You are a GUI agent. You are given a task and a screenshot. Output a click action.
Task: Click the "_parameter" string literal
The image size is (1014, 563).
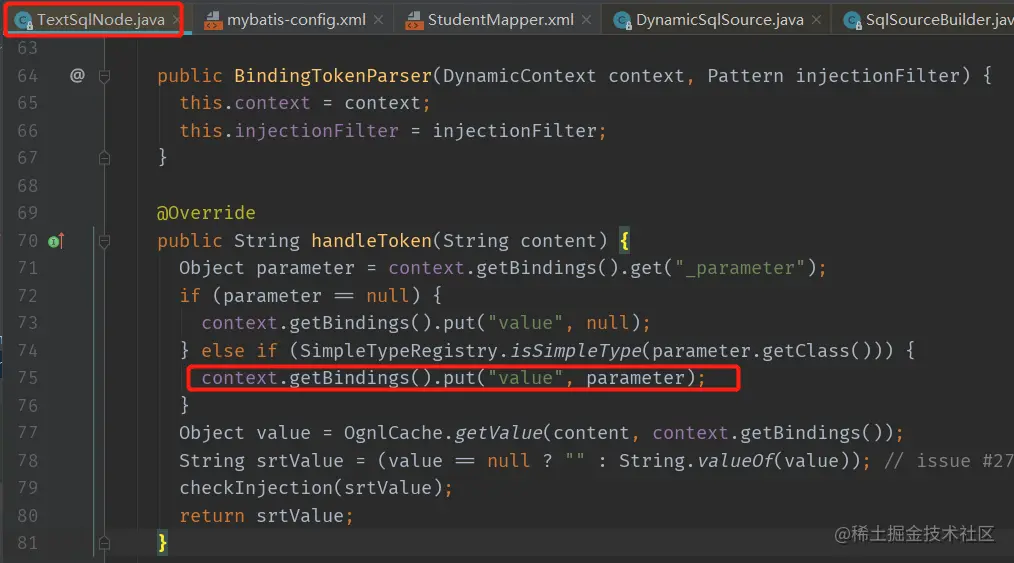(x=740, y=268)
